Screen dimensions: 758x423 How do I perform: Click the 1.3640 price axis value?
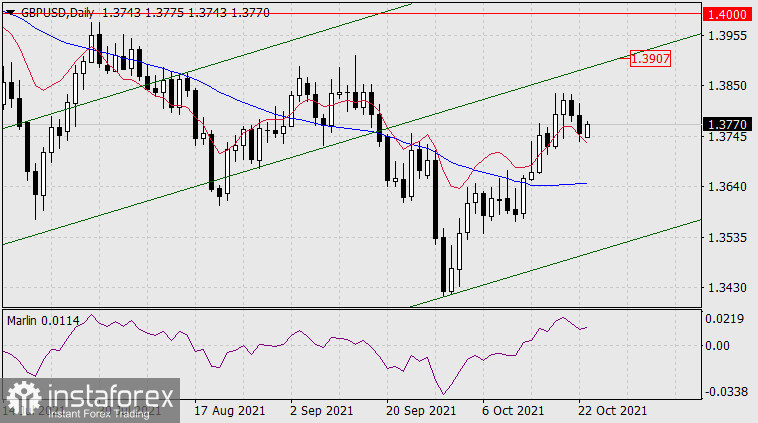[x=727, y=187]
